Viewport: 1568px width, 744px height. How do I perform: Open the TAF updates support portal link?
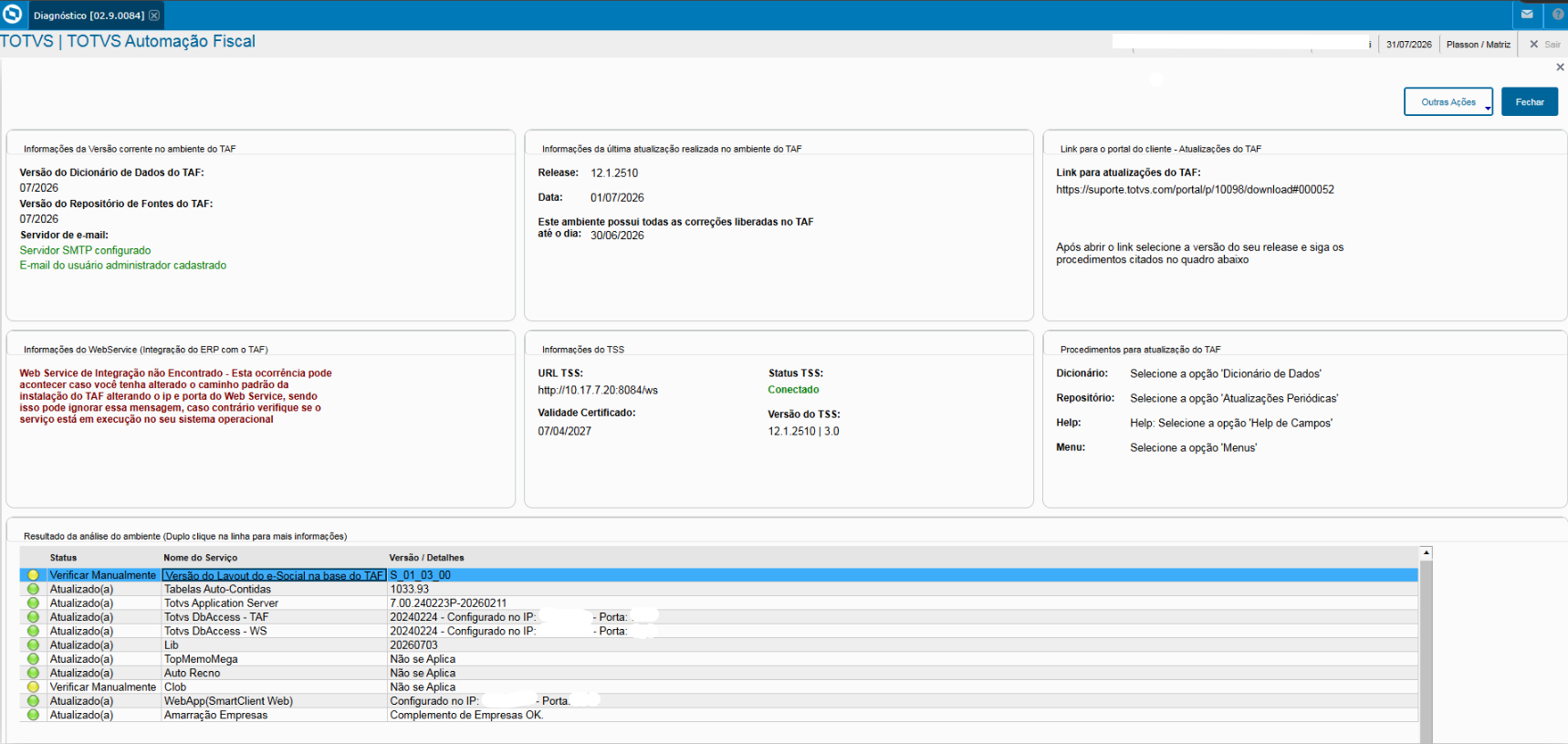pyautogui.click(x=1195, y=190)
